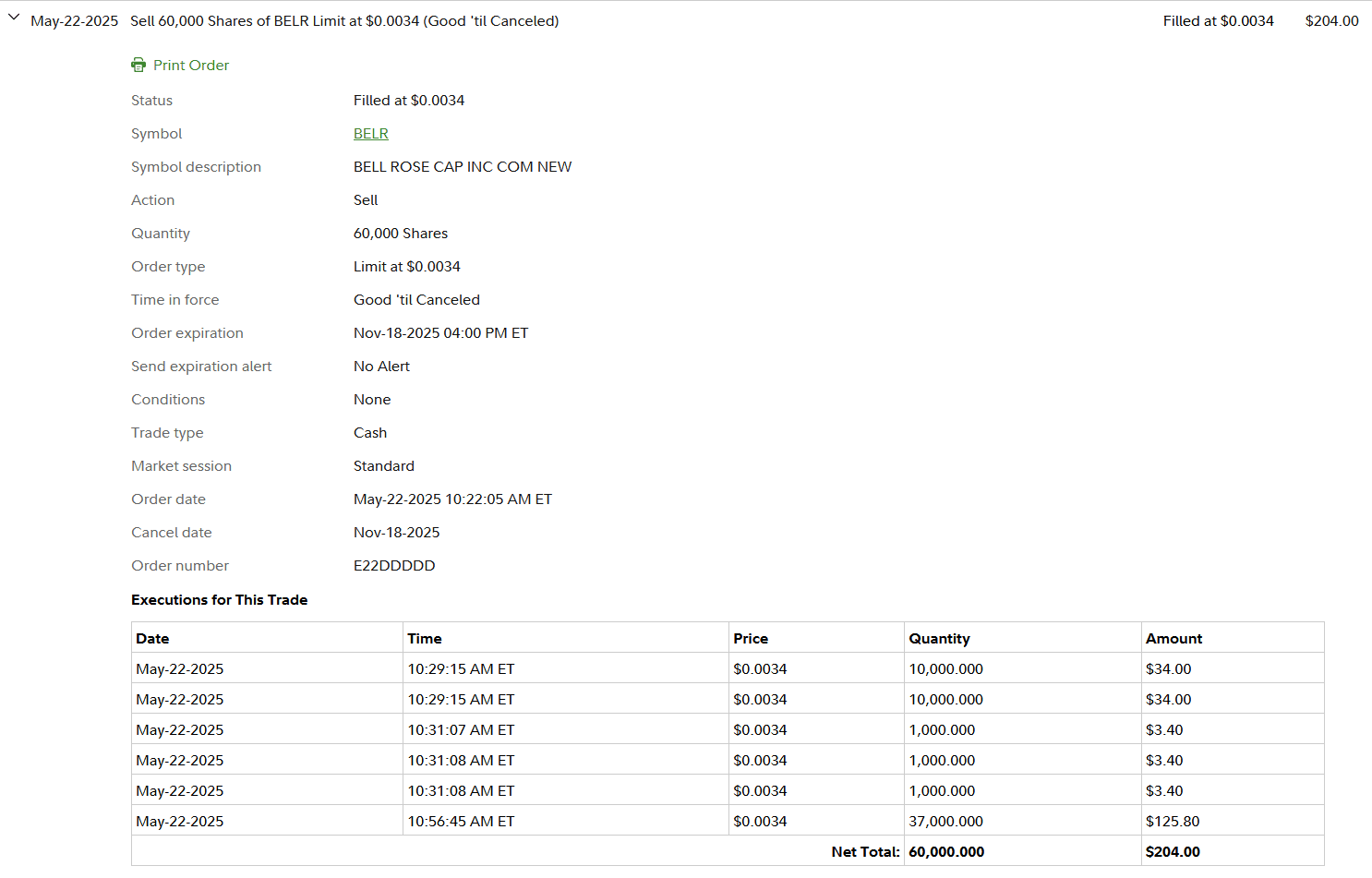This screenshot has height=878, width=1372.
Task: Click the green printer icon
Action: point(138,65)
